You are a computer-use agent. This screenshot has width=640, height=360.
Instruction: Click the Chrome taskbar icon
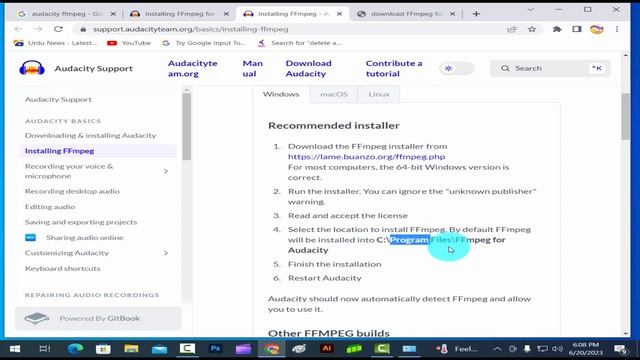point(272,349)
